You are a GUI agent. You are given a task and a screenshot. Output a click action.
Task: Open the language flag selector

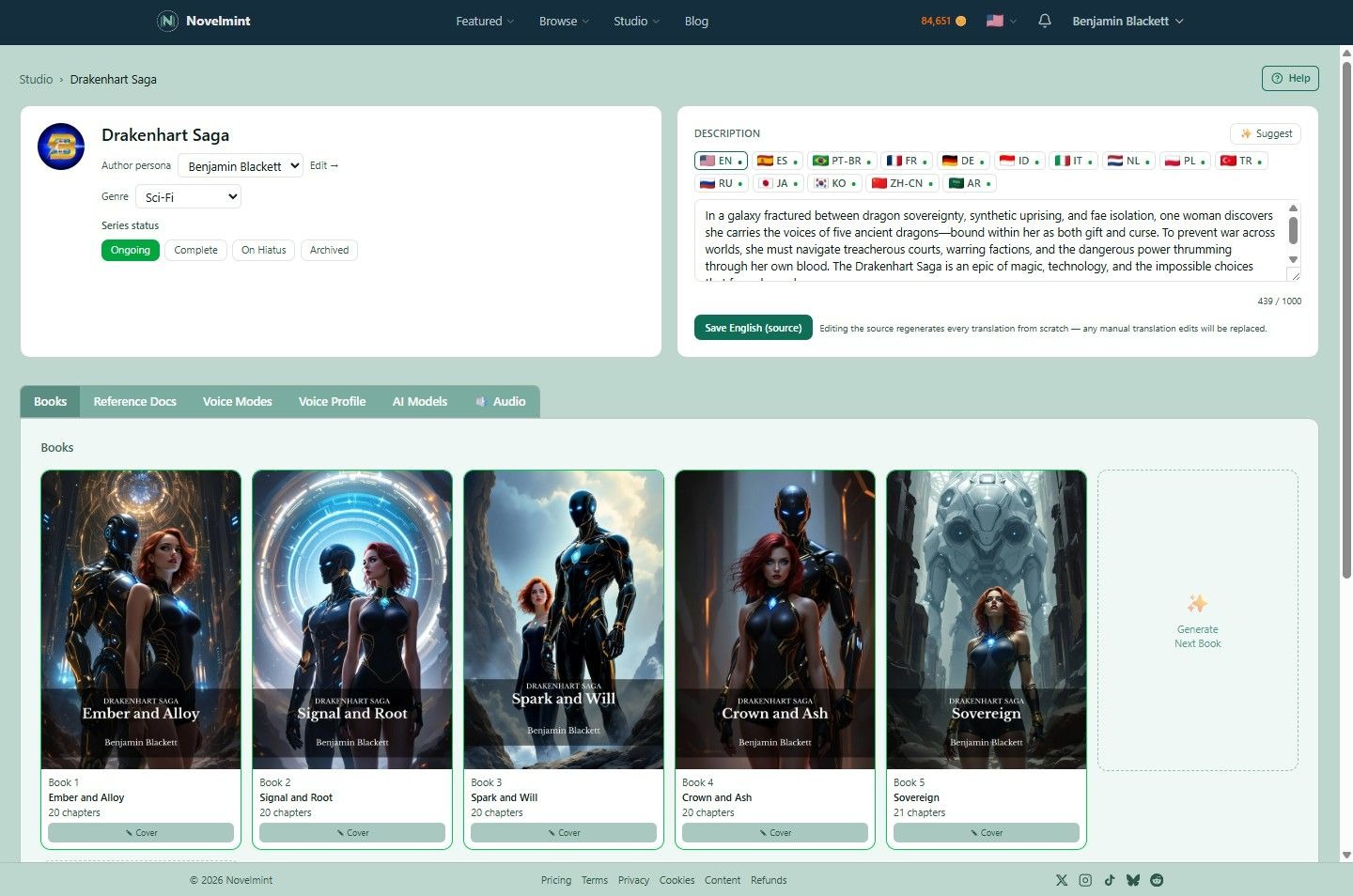1002,21
